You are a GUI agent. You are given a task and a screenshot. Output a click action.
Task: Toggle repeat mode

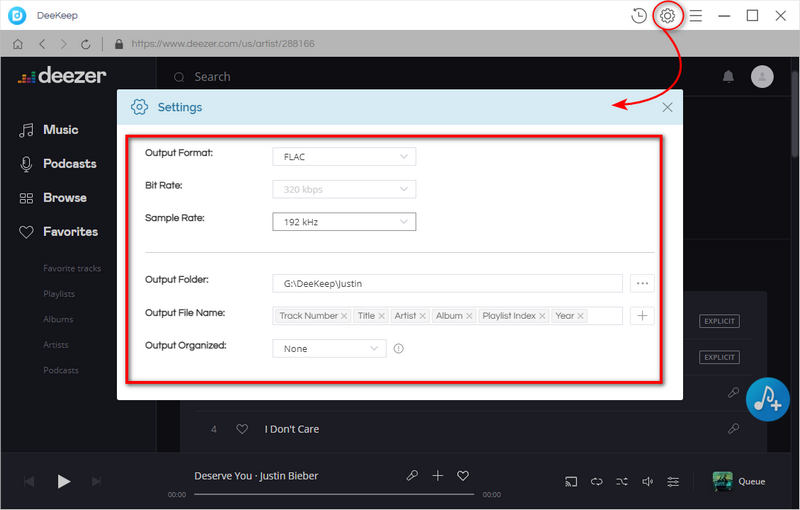pyautogui.click(x=596, y=481)
